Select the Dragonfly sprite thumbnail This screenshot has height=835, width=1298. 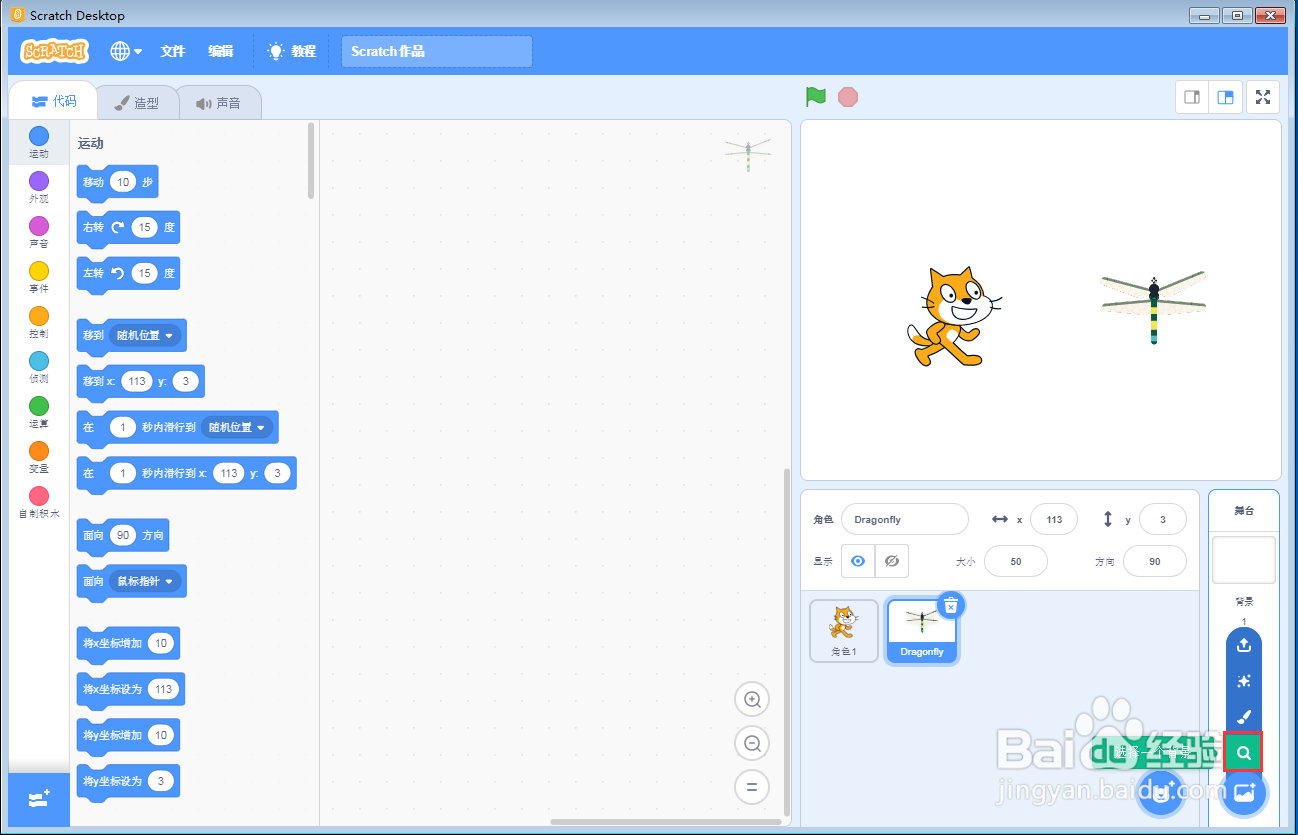tap(922, 633)
